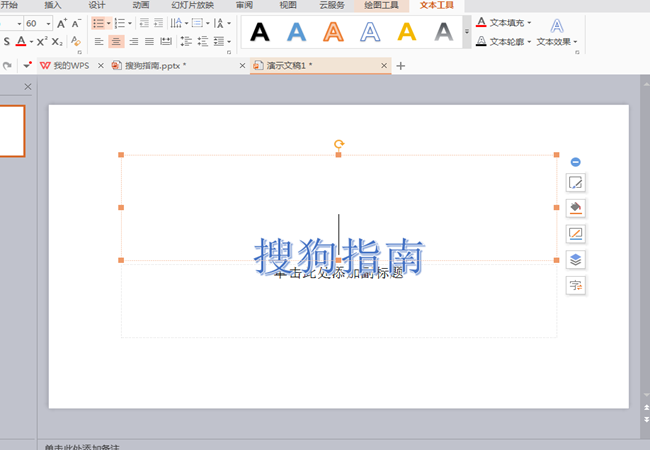Image resolution: width=650 pixels, height=450 pixels.
Task: Increase the paragraph indent level
Action: [x=158, y=23]
